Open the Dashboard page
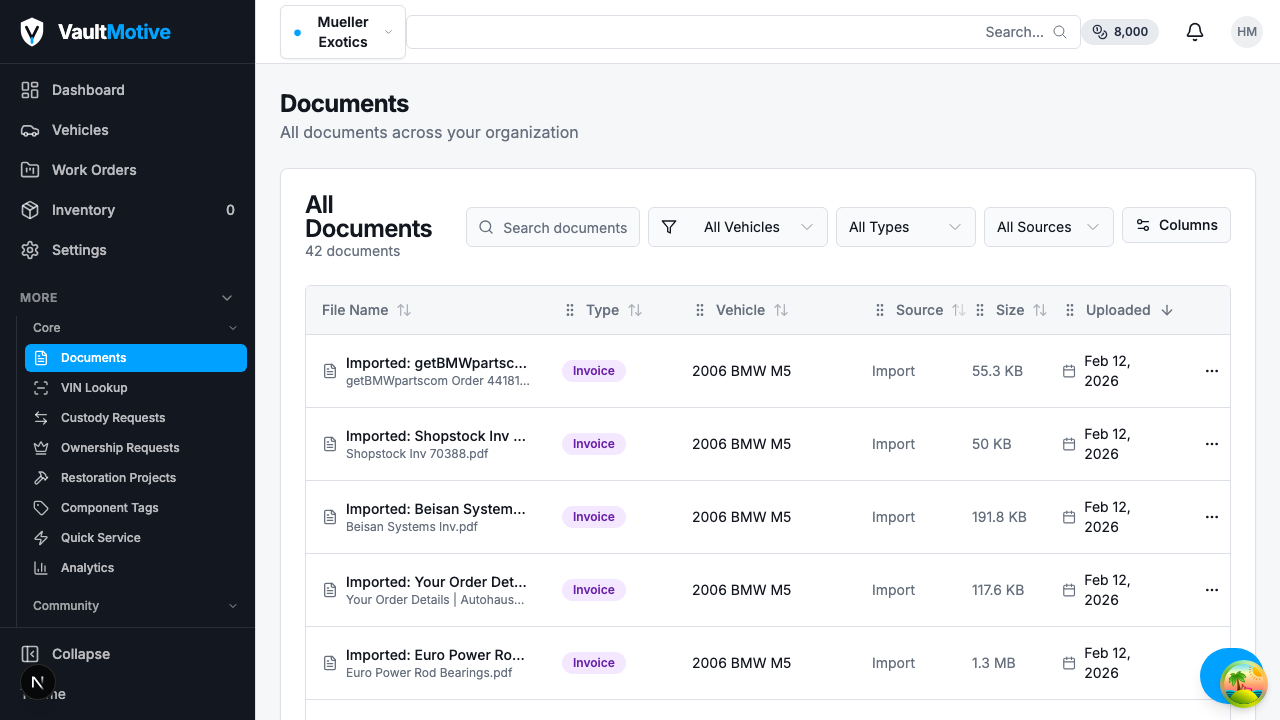Screen dimensions: 1280x720 click(127, 90)
